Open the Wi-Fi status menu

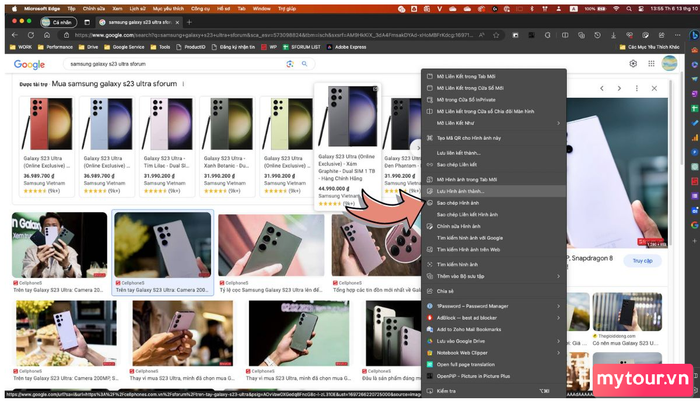click(x=616, y=8)
